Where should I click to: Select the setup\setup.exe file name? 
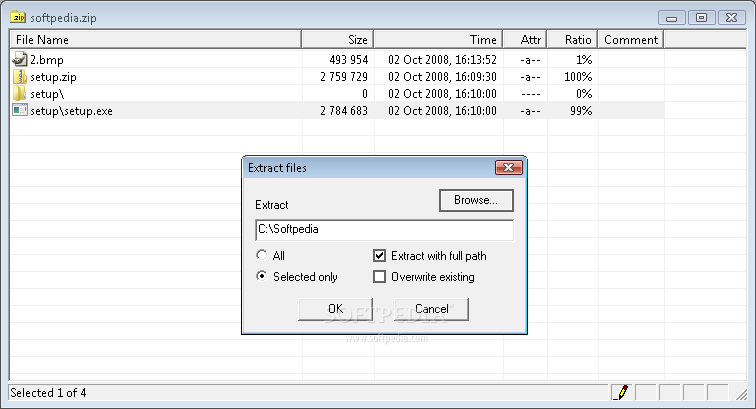click(71, 111)
